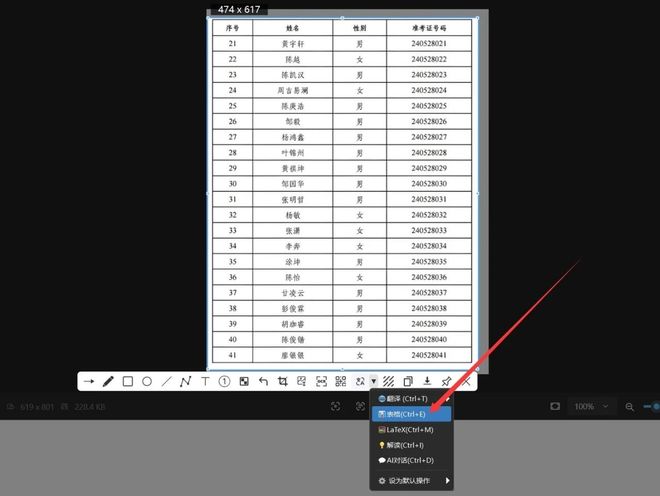The height and width of the screenshot is (496, 660).
Task: Click the diagonal hatch lines icon
Action: tap(389, 381)
